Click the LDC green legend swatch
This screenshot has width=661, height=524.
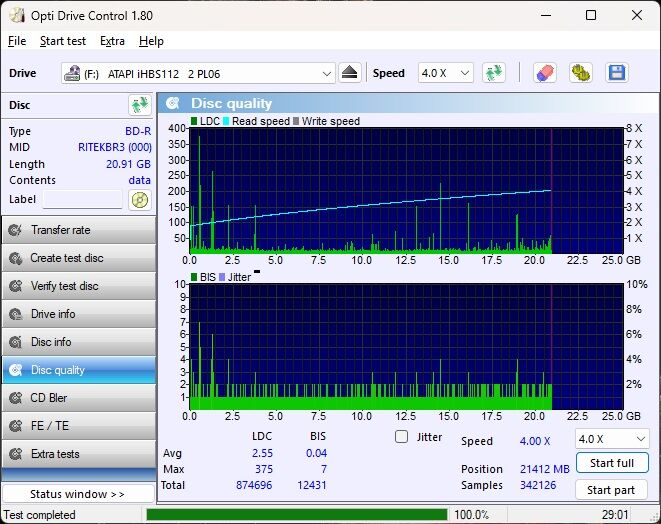(194, 121)
